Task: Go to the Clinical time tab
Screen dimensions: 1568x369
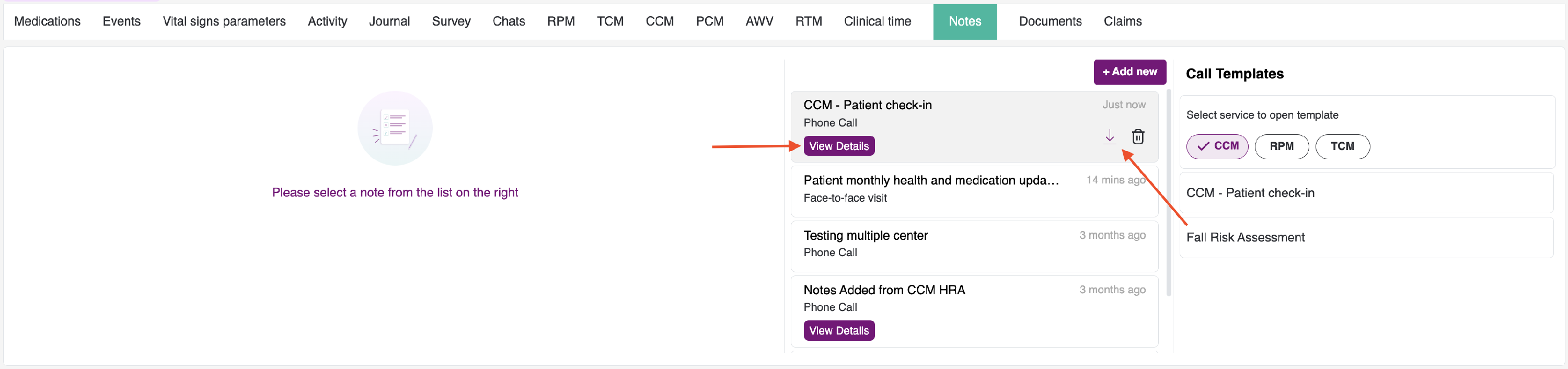Action: (877, 21)
